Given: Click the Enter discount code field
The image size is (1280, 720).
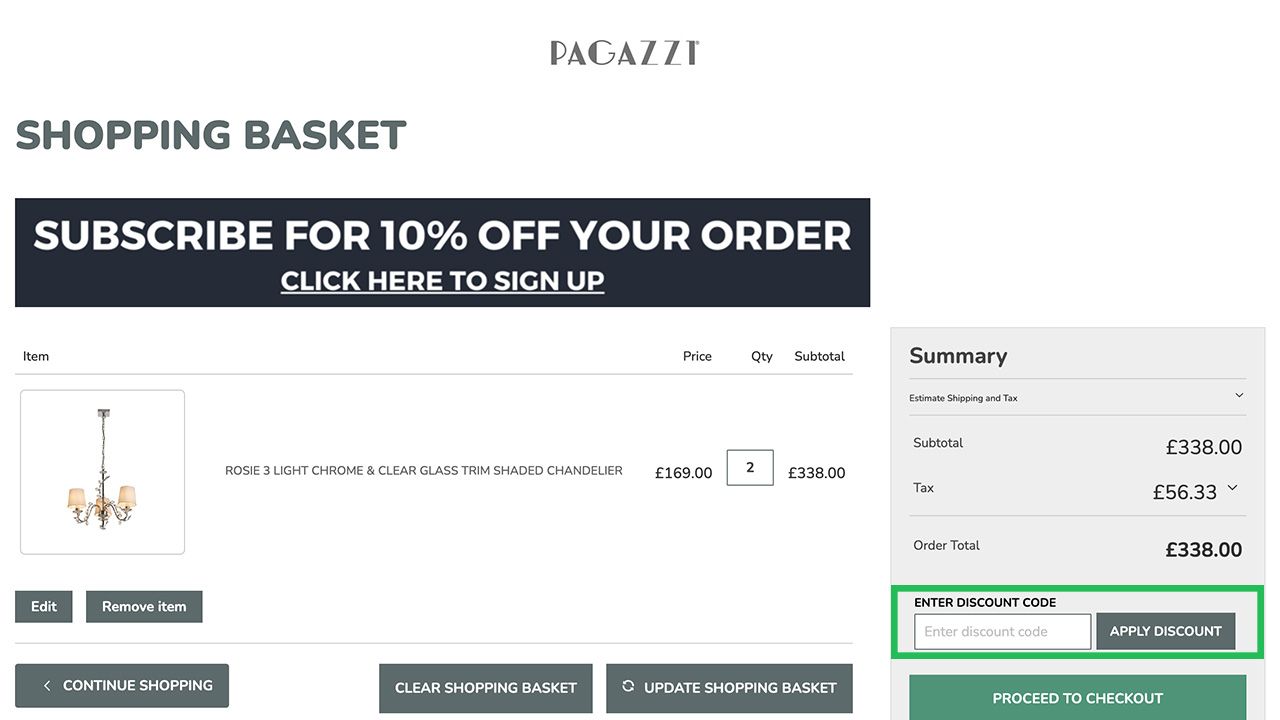Looking at the screenshot, I should pyautogui.click(x=1002, y=632).
